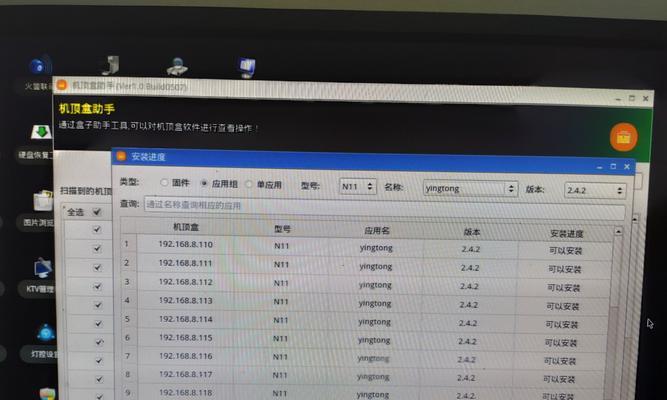Click version 2.4.2 cell in row 4

(468, 305)
